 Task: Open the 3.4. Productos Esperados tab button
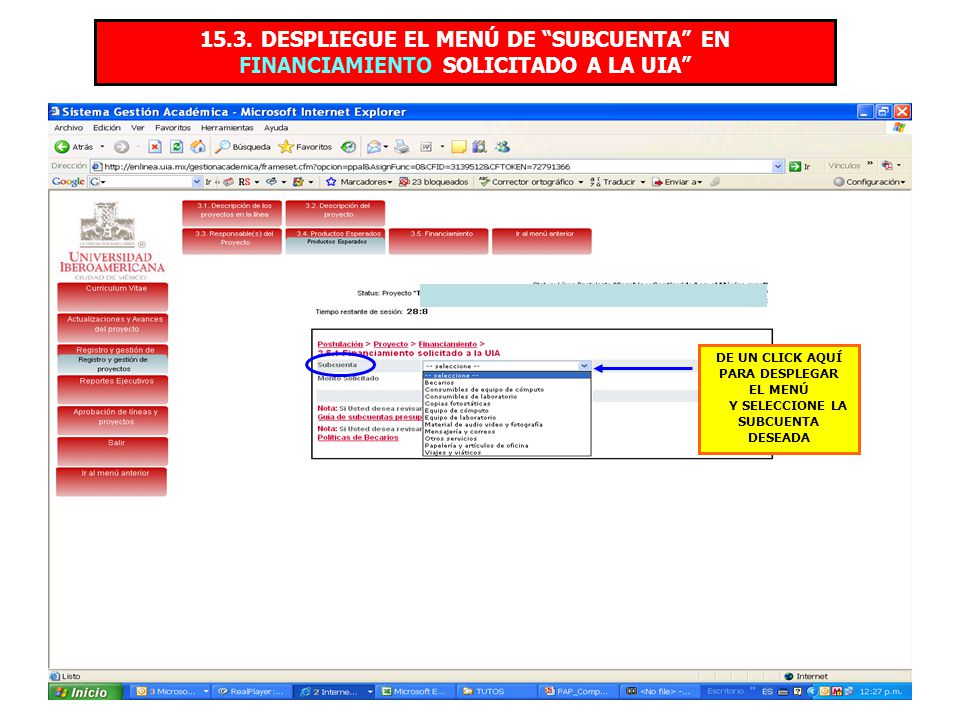(336, 241)
